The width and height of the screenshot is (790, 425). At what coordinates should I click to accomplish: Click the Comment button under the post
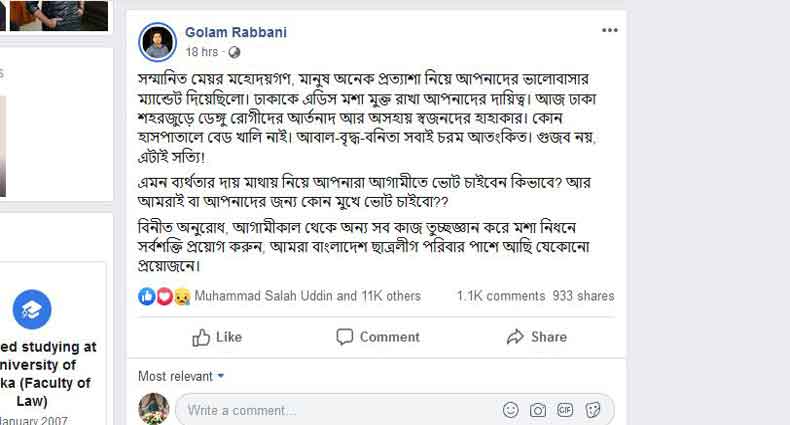coord(378,337)
